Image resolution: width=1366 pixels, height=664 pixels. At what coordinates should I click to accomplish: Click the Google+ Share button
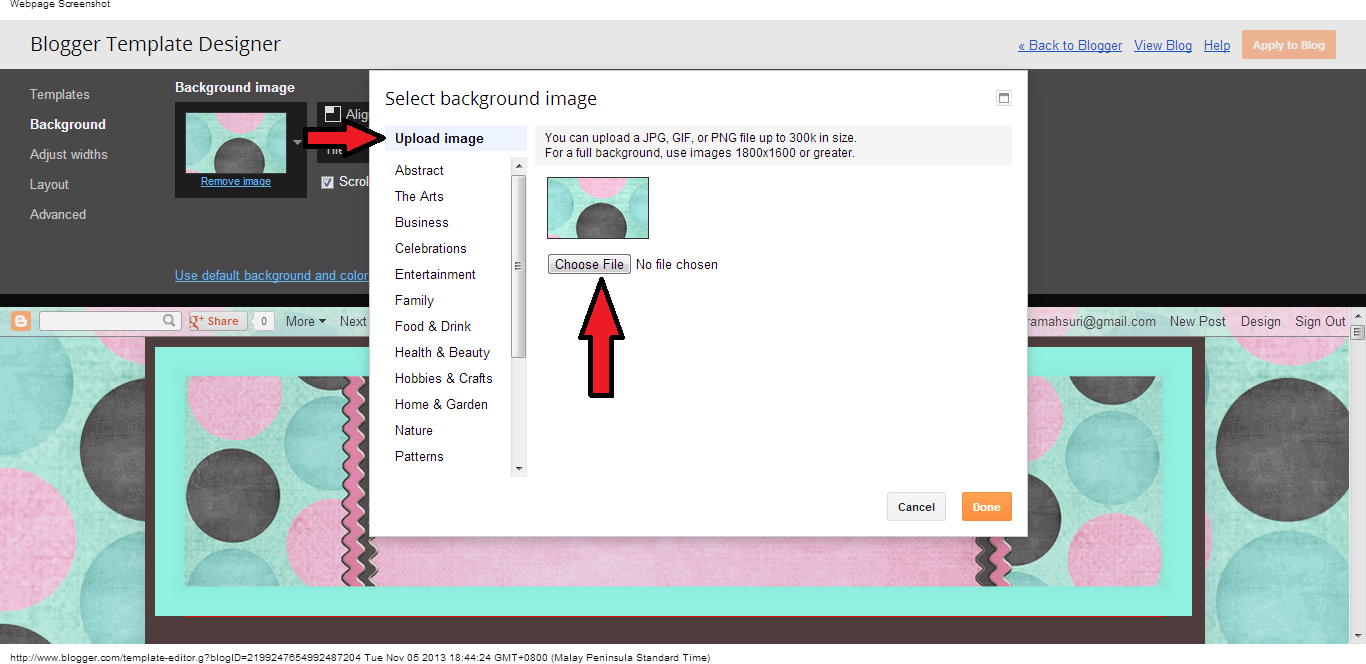218,321
